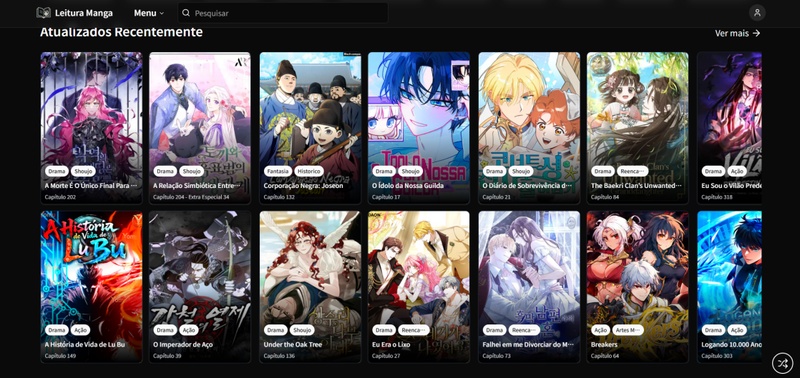The width and height of the screenshot is (800, 378).
Task: Click Capítulo 202 text
Action: [60, 197]
